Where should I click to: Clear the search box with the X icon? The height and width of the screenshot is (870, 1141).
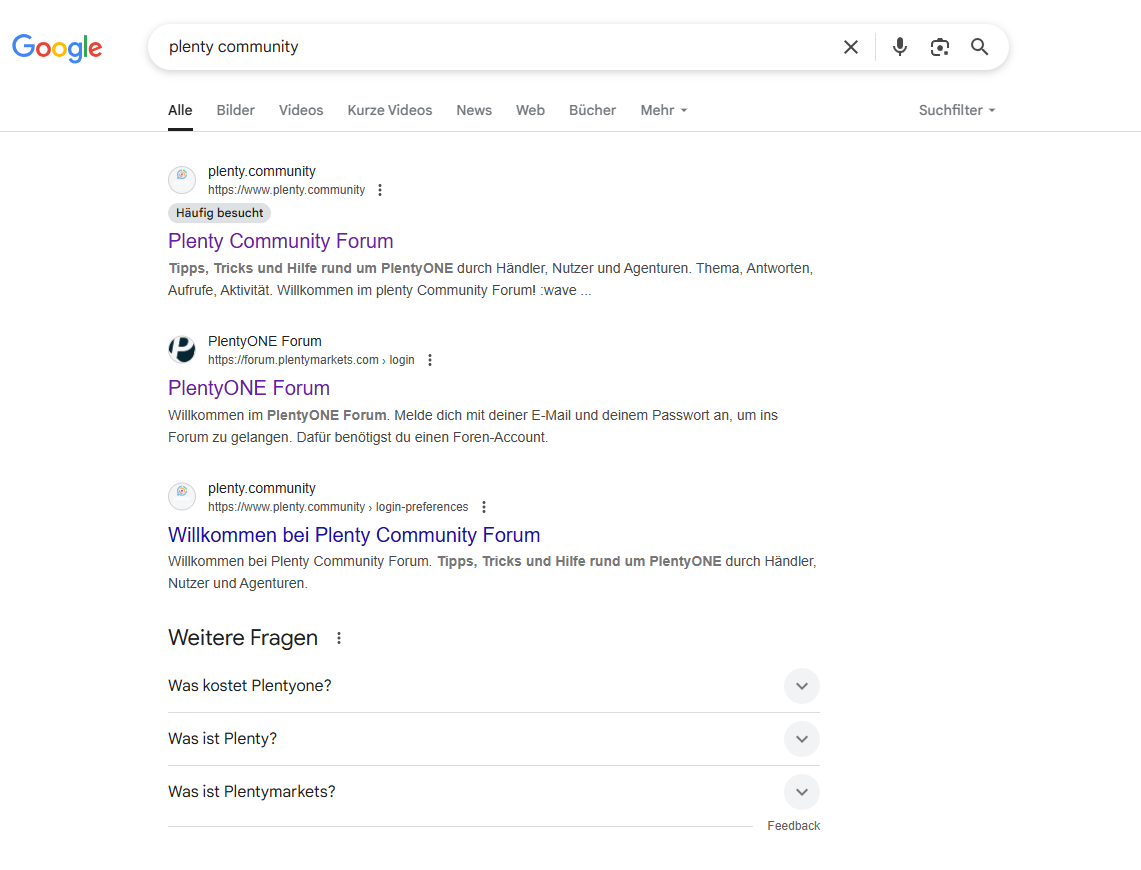(x=851, y=47)
